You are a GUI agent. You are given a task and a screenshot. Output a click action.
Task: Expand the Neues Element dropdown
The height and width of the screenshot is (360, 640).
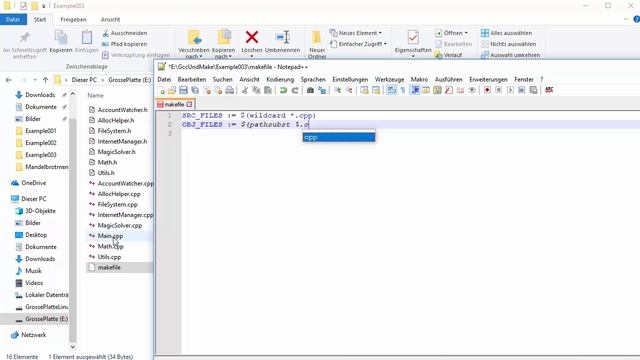click(x=356, y=33)
